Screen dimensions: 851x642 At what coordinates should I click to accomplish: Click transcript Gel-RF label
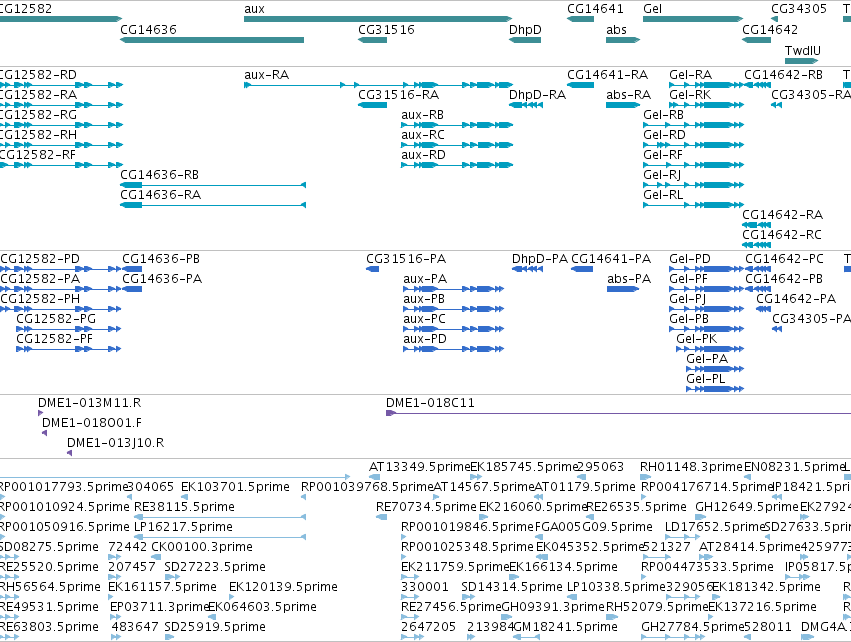[663, 155]
